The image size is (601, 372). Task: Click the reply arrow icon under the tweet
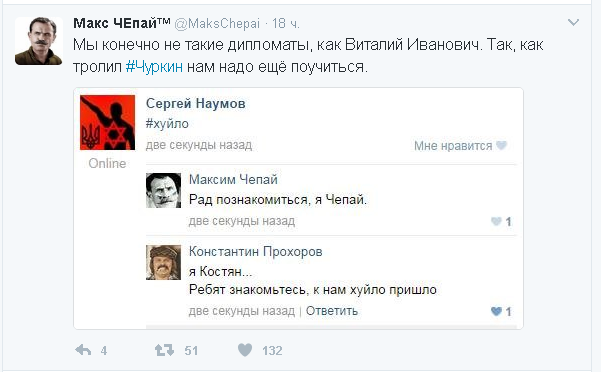(x=83, y=350)
